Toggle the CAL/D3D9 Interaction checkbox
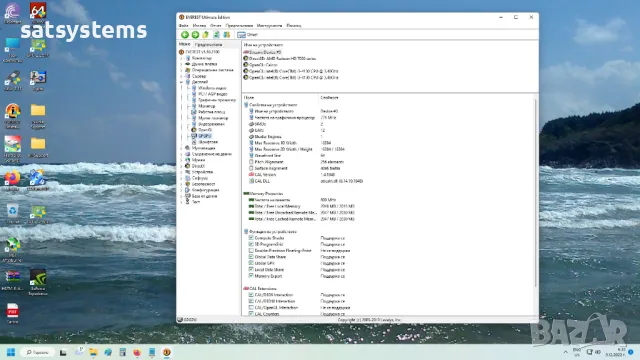 tap(251, 295)
